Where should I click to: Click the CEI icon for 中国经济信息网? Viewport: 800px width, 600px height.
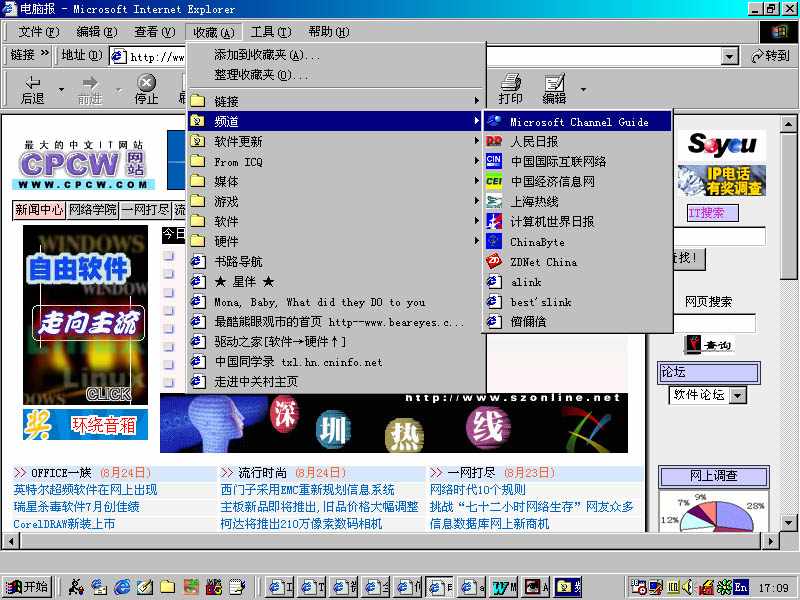pos(494,181)
